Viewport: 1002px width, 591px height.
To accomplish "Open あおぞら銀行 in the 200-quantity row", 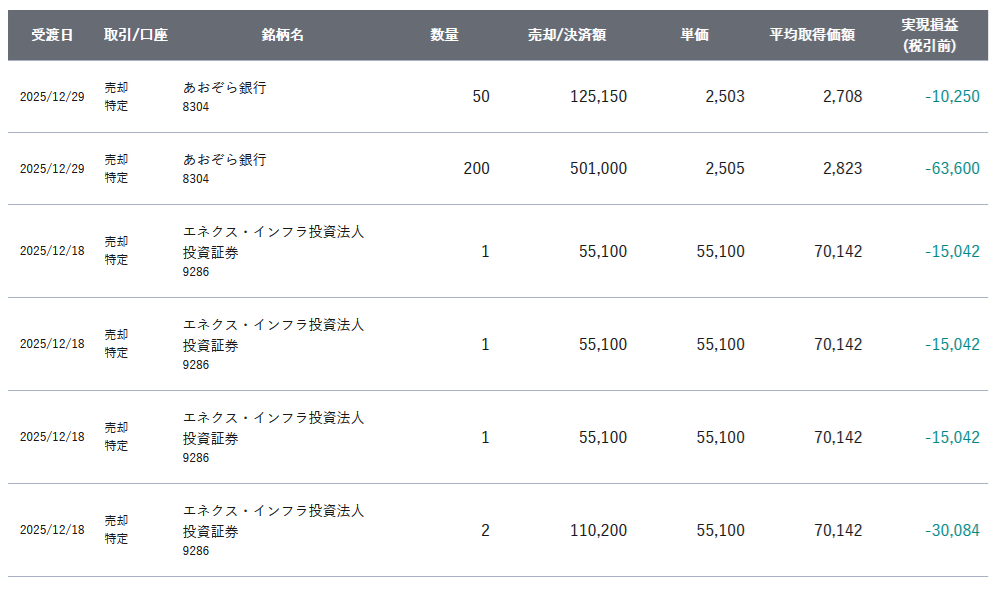I will pos(225,160).
